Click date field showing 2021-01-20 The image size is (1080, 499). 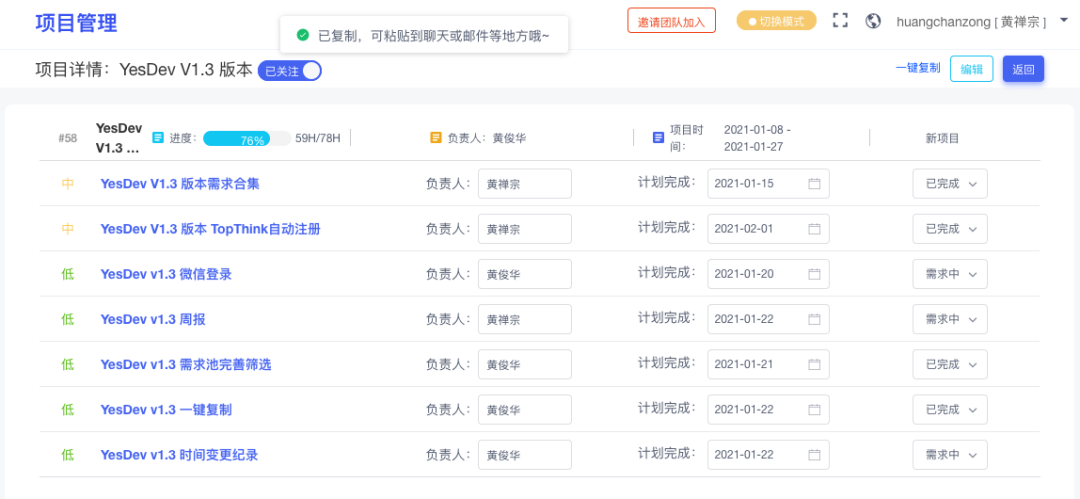click(x=768, y=274)
